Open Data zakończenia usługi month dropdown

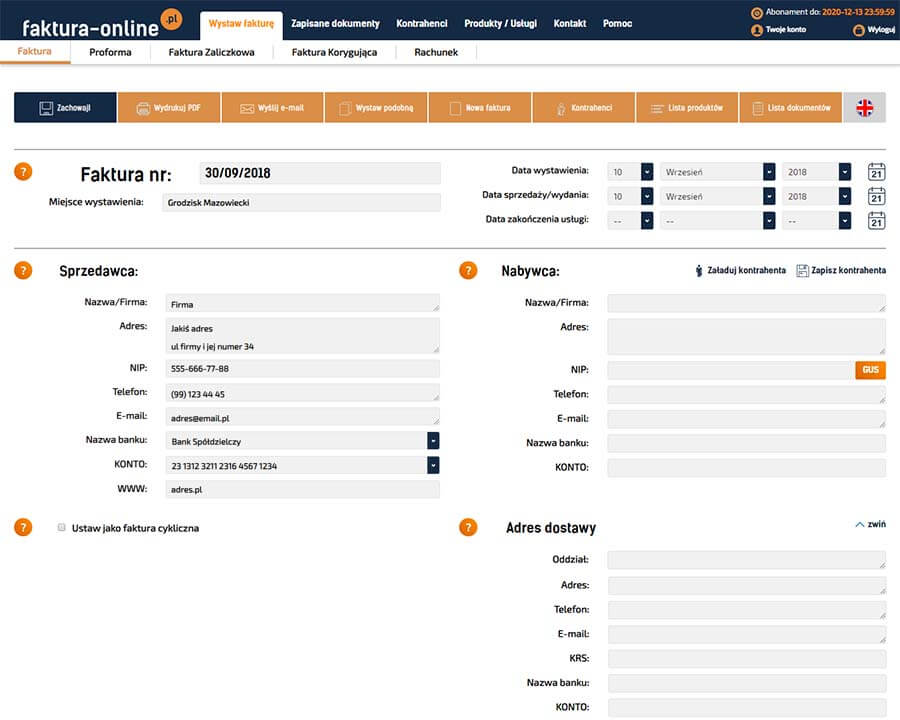pyautogui.click(x=717, y=220)
